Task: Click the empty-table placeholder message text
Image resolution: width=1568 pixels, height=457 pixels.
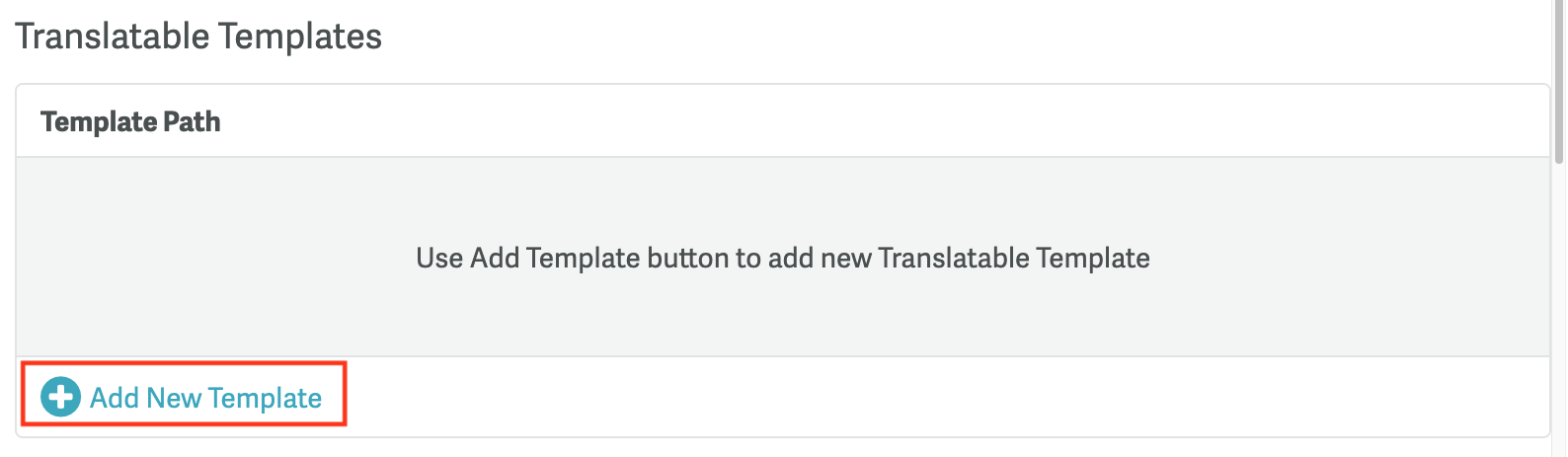Action: (x=782, y=258)
